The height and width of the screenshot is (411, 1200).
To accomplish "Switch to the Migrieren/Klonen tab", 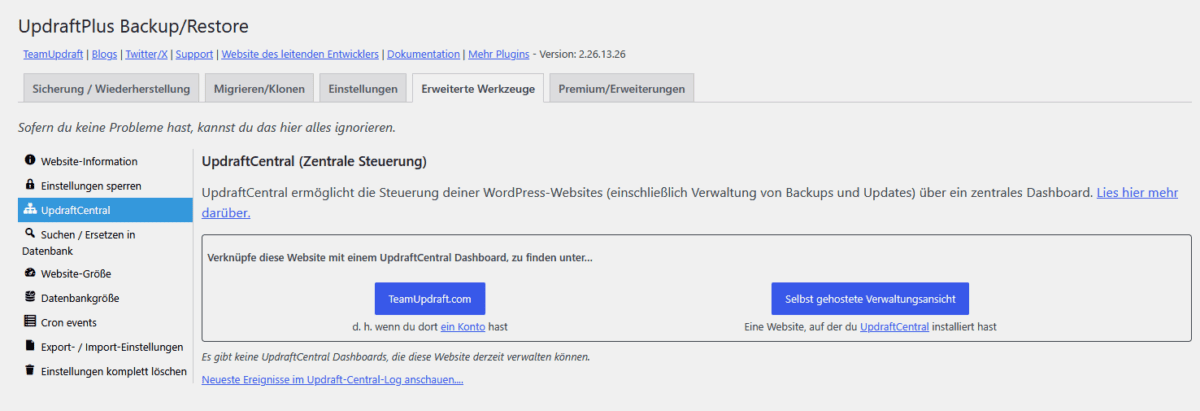I will 259,88.
